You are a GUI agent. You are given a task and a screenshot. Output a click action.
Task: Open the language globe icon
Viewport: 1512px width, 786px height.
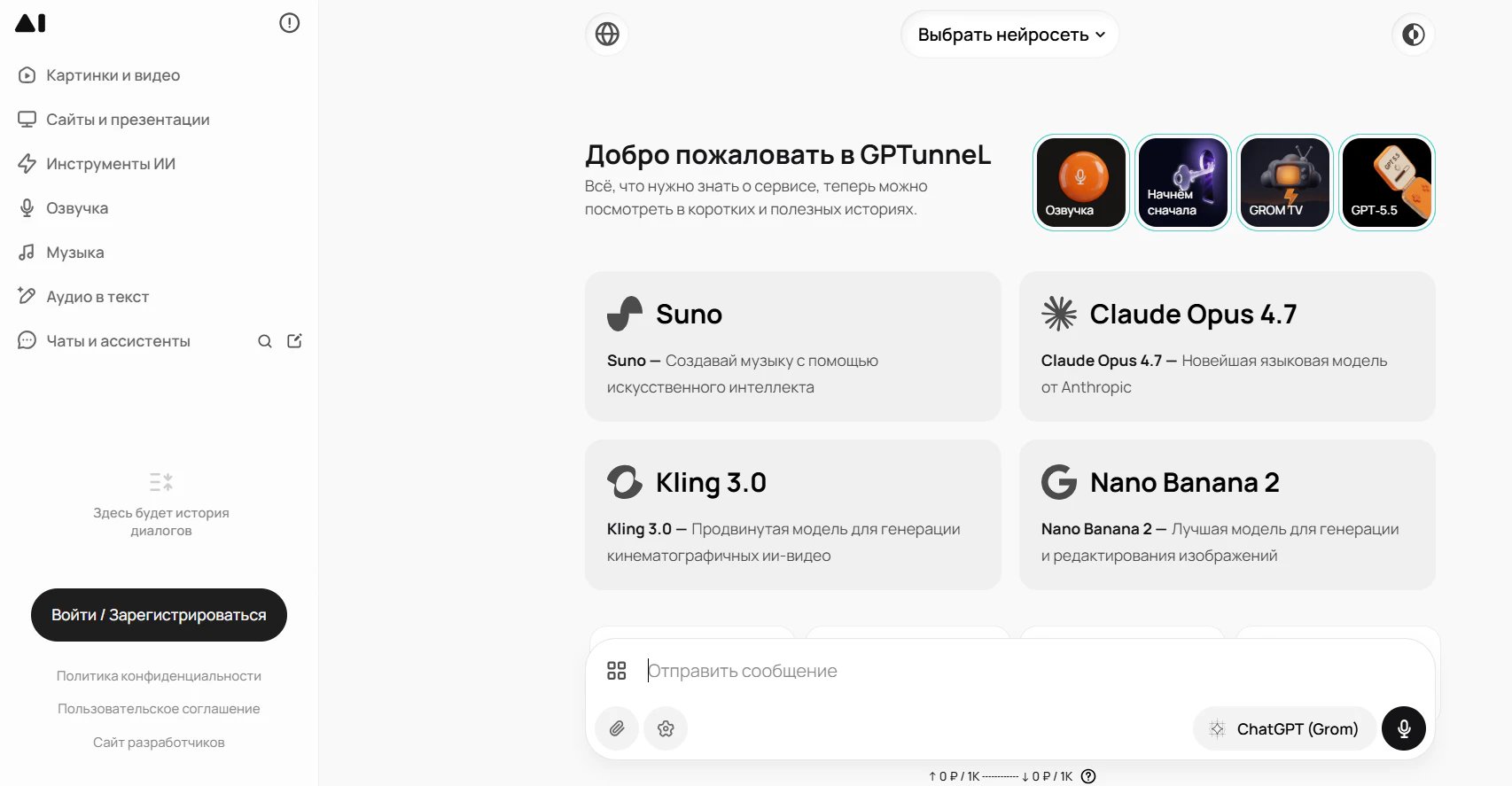(607, 35)
